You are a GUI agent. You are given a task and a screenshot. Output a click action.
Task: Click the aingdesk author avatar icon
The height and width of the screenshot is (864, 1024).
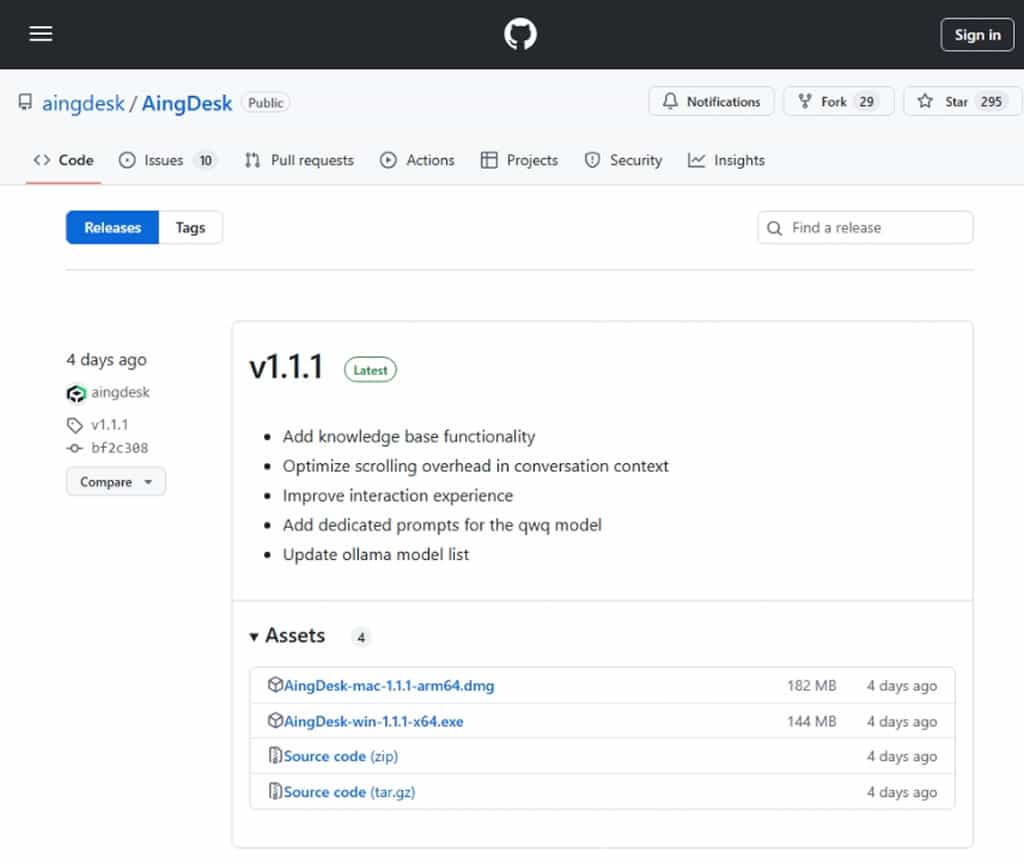pos(76,393)
